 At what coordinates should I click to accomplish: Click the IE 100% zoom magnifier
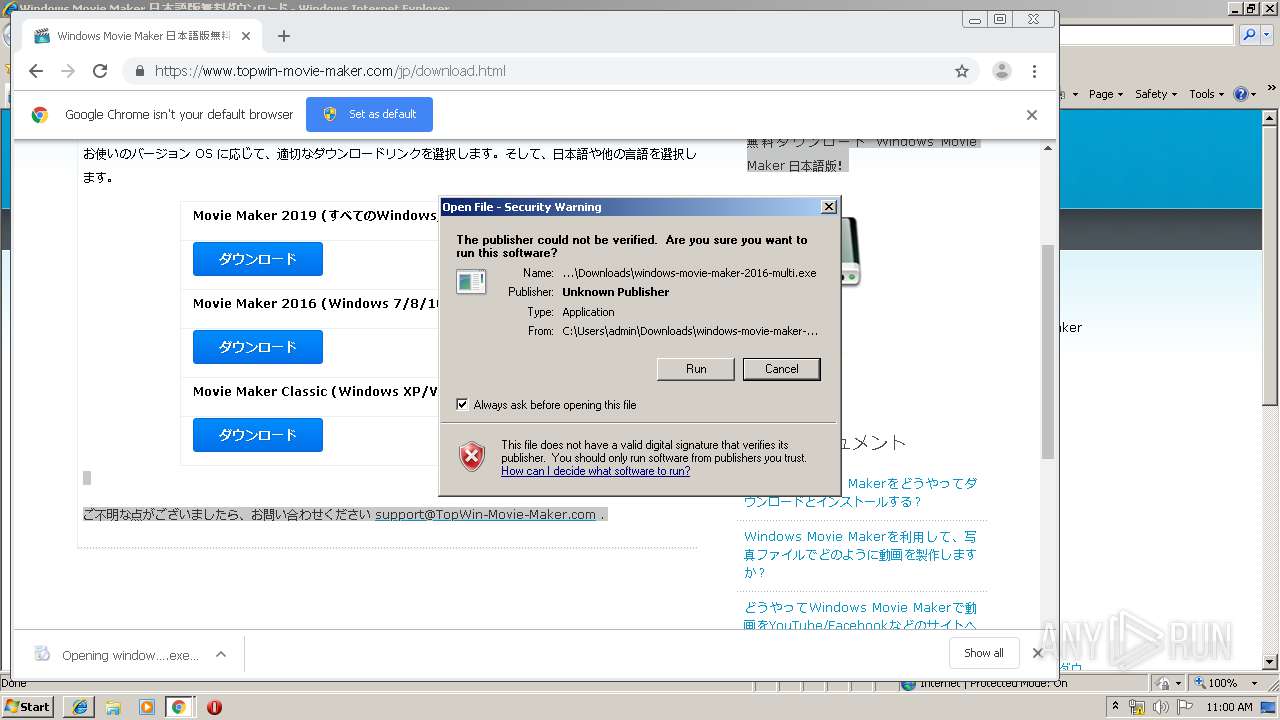[x=1199, y=683]
